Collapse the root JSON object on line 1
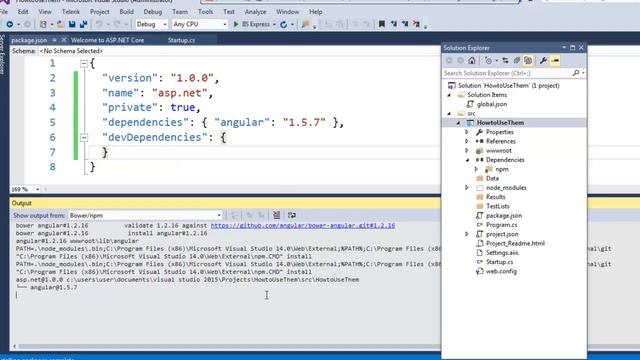Screen dimensions: 640x360 [84, 63]
